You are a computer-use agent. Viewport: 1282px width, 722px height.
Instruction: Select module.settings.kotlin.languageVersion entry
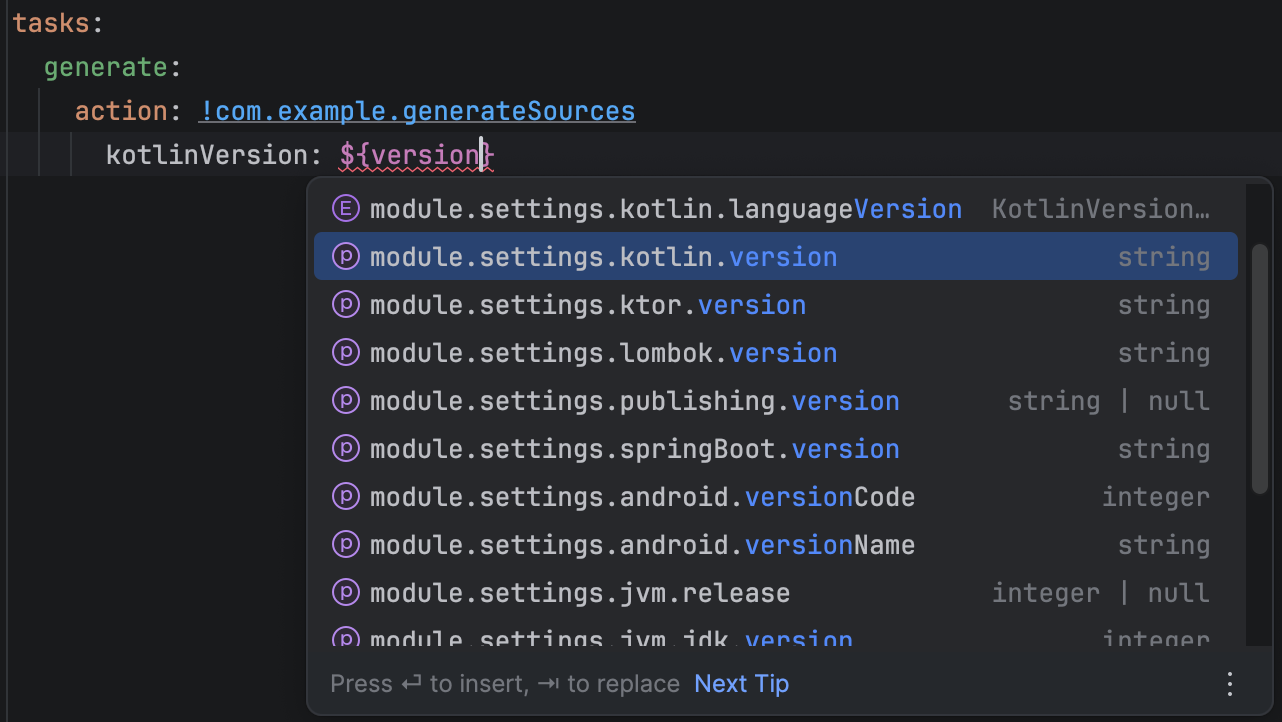(665, 209)
